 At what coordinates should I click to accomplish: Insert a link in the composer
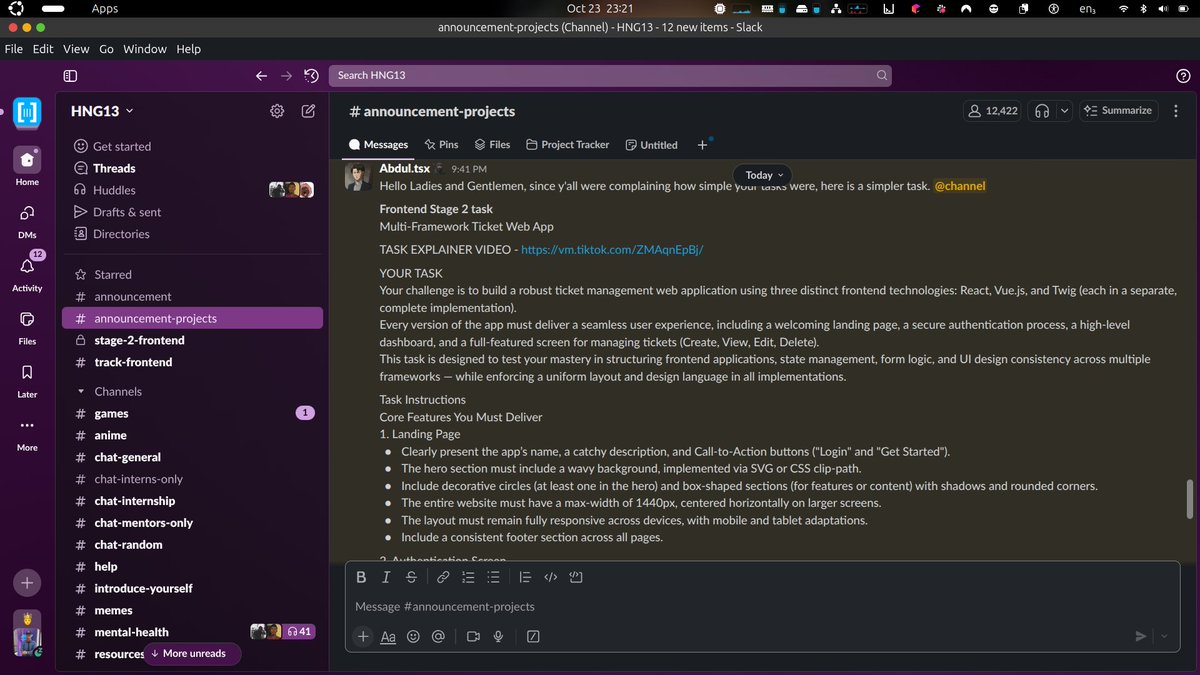pos(443,577)
